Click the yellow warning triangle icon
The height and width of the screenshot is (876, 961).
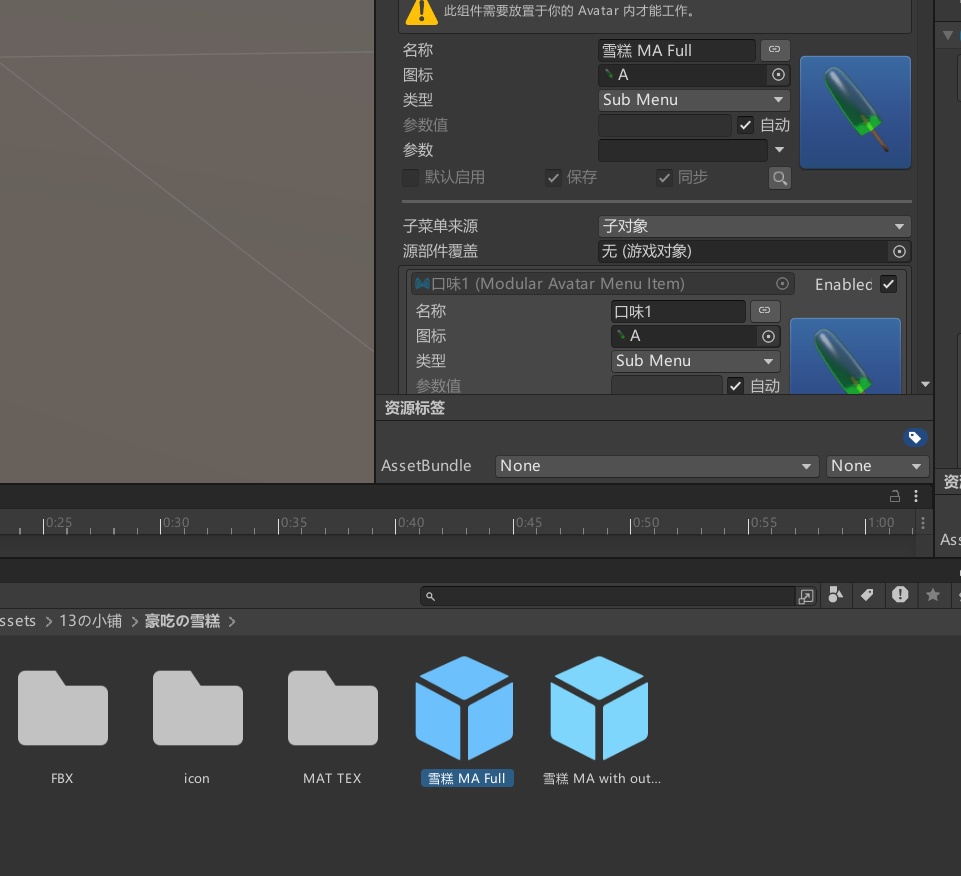(422, 11)
